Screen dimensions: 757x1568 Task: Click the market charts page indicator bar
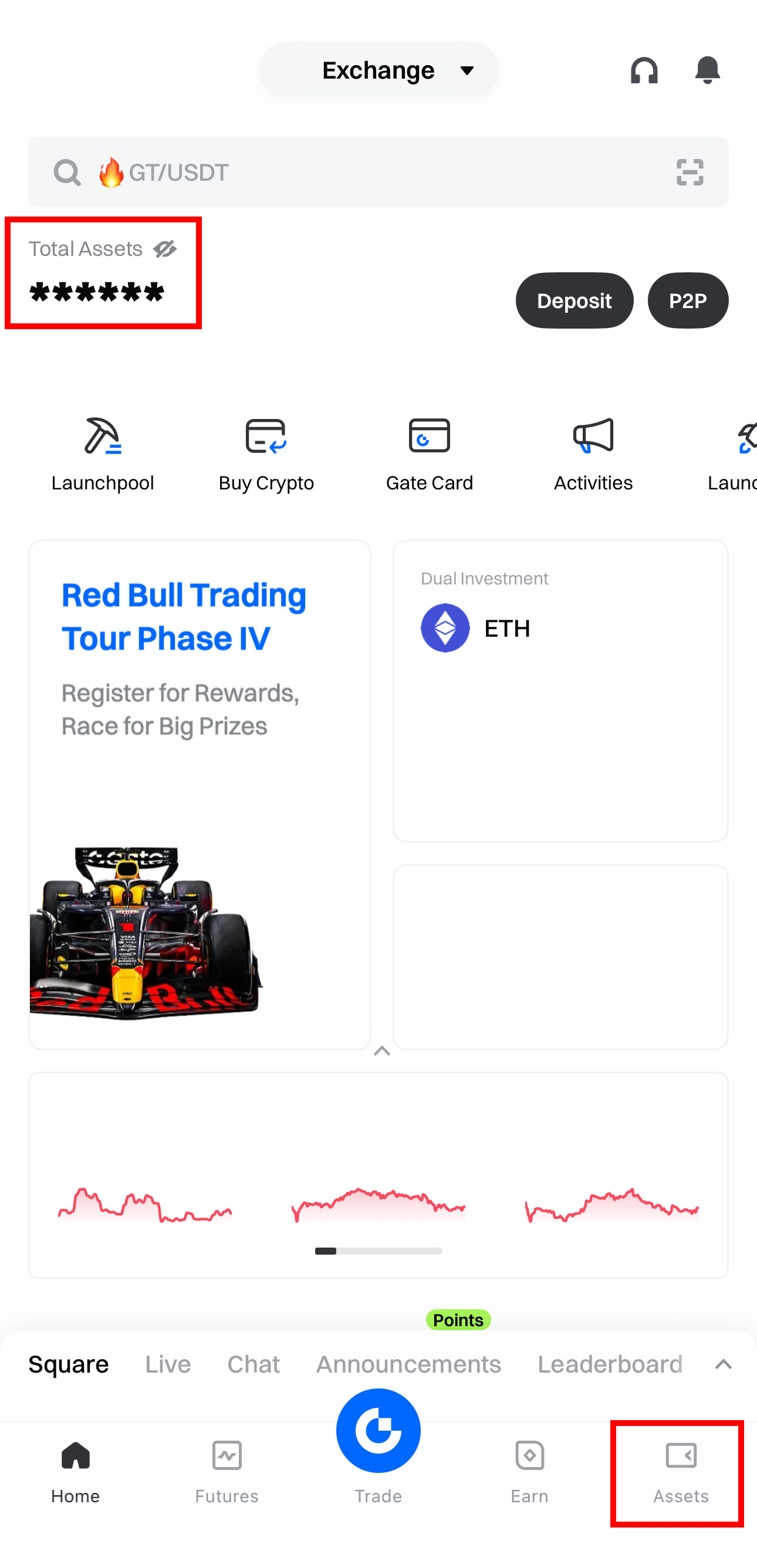[378, 1251]
